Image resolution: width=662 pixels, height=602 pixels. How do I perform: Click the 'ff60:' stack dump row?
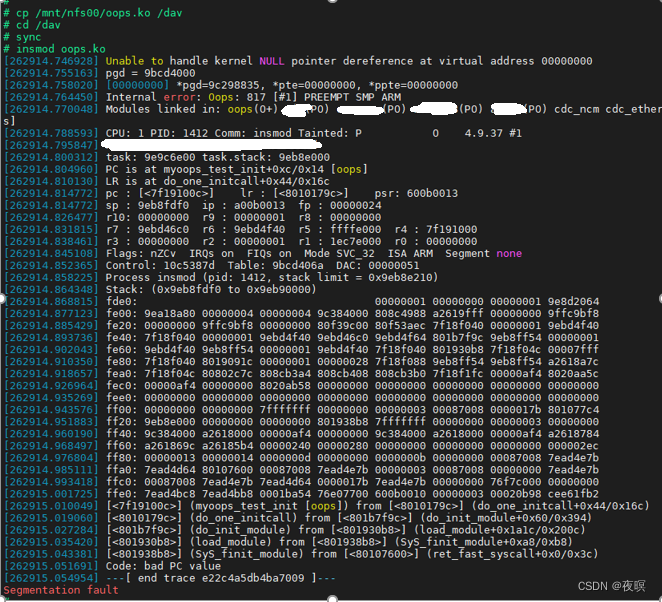pos(301,446)
